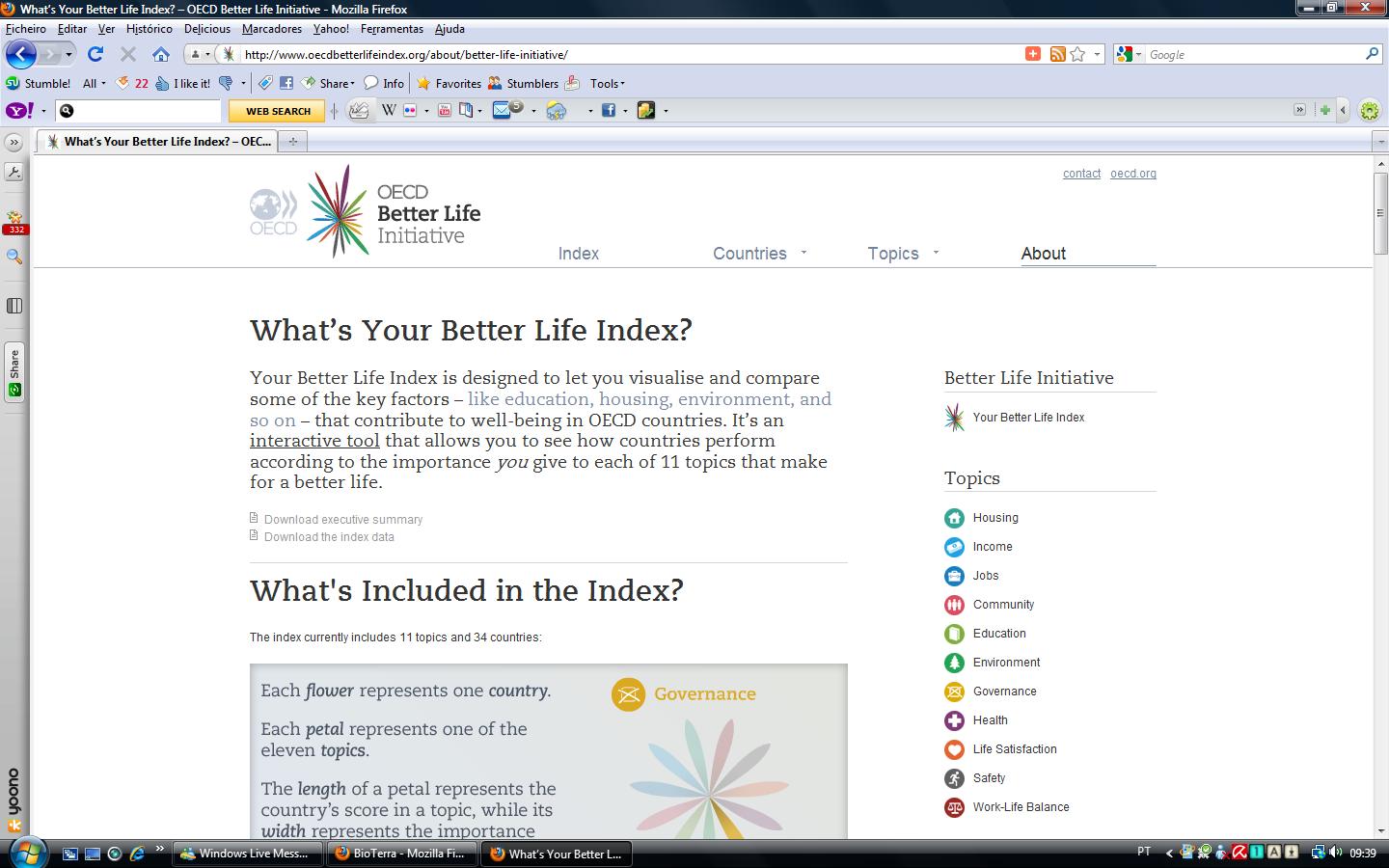Open the bookmark star dropdown arrow

(x=1097, y=54)
